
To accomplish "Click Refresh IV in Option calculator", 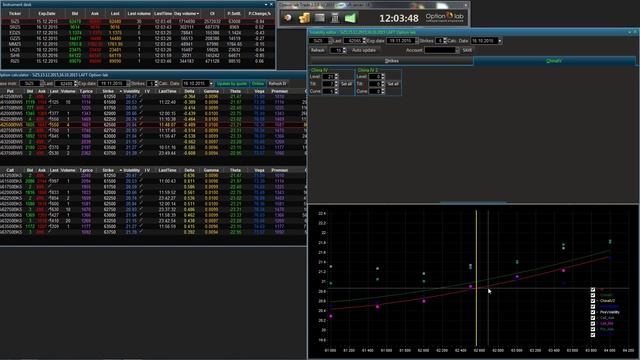I will [278, 83].
